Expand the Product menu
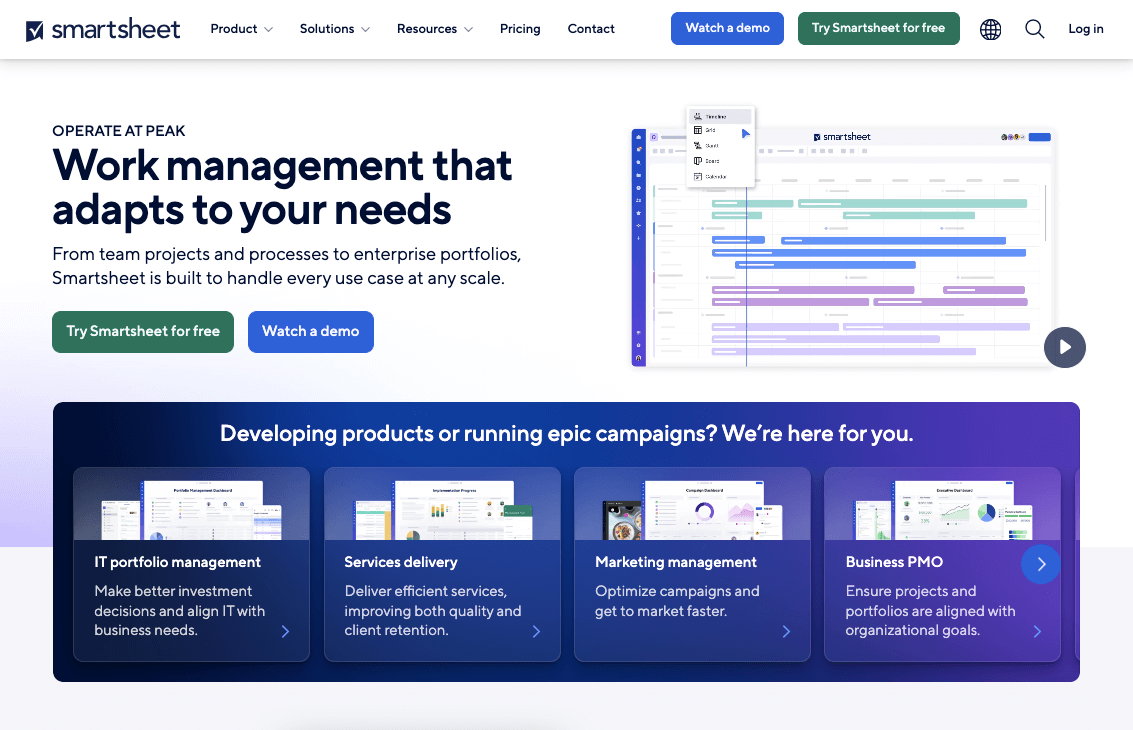 (x=241, y=29)
